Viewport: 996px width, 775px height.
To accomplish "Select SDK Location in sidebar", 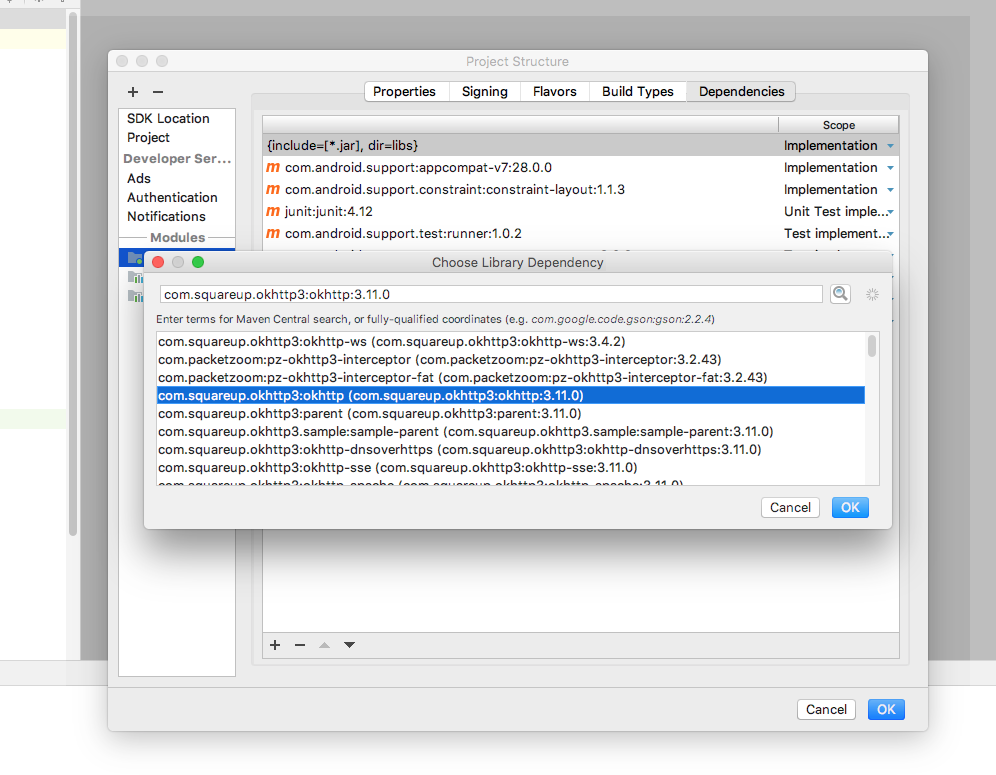I will (x=168, y=119).
